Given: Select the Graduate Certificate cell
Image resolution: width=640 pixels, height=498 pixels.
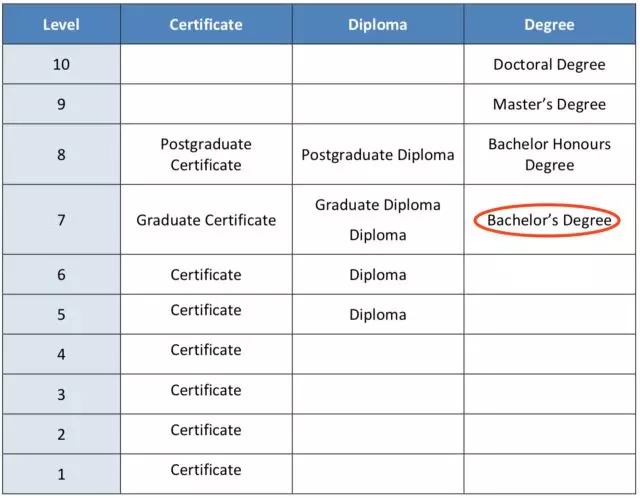Looking at the screenshot, I should 206,220.
